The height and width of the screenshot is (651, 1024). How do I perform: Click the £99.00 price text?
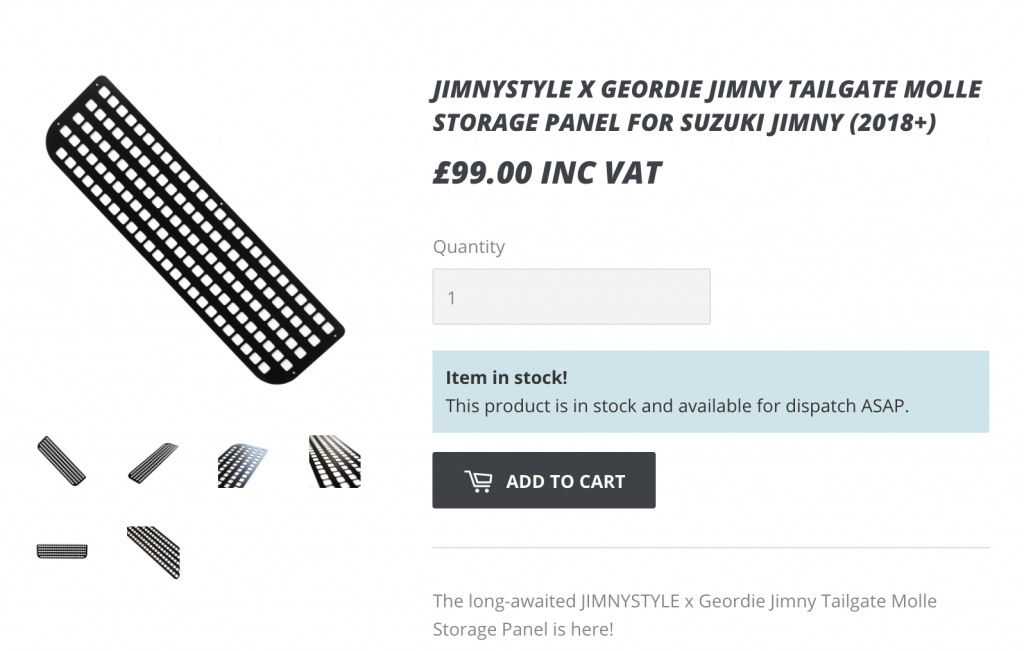coord(483,172)
